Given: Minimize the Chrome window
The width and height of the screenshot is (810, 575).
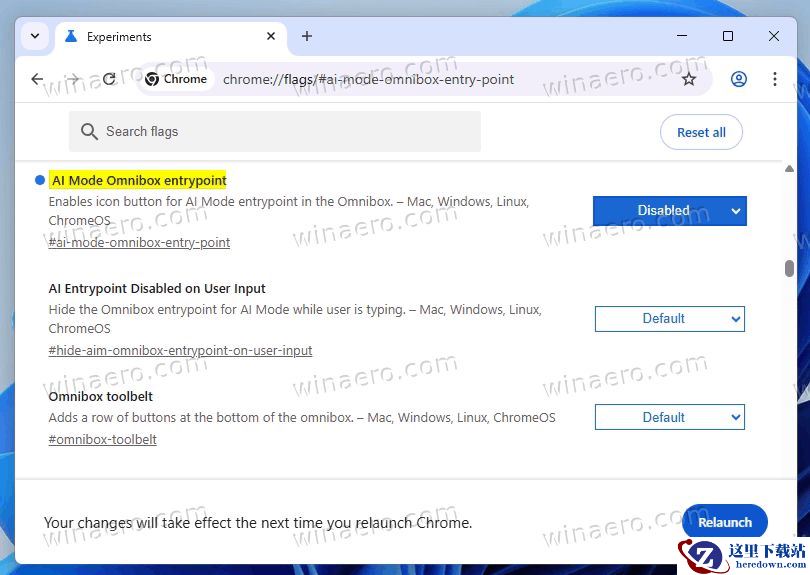Looking at the screenshot, I should [682, 36].
